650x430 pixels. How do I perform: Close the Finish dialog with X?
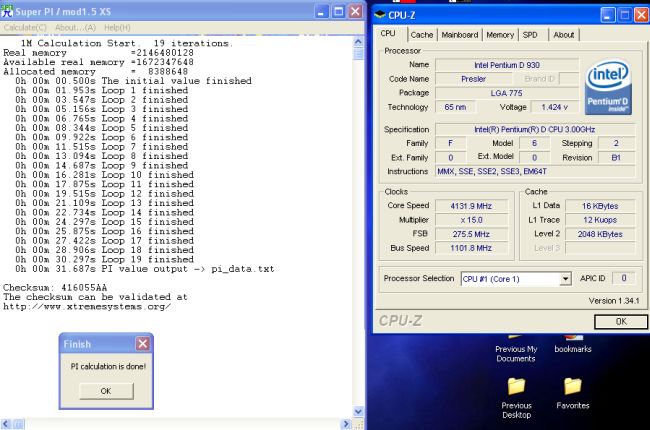pyautogui.click(x=143, y=343)
